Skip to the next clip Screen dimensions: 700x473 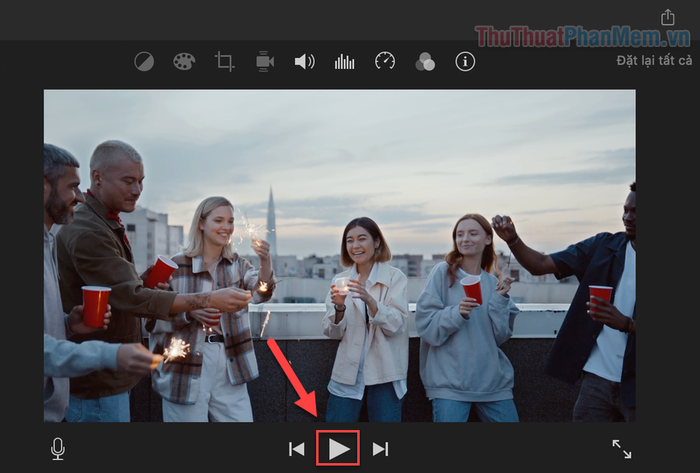[380, 449]
